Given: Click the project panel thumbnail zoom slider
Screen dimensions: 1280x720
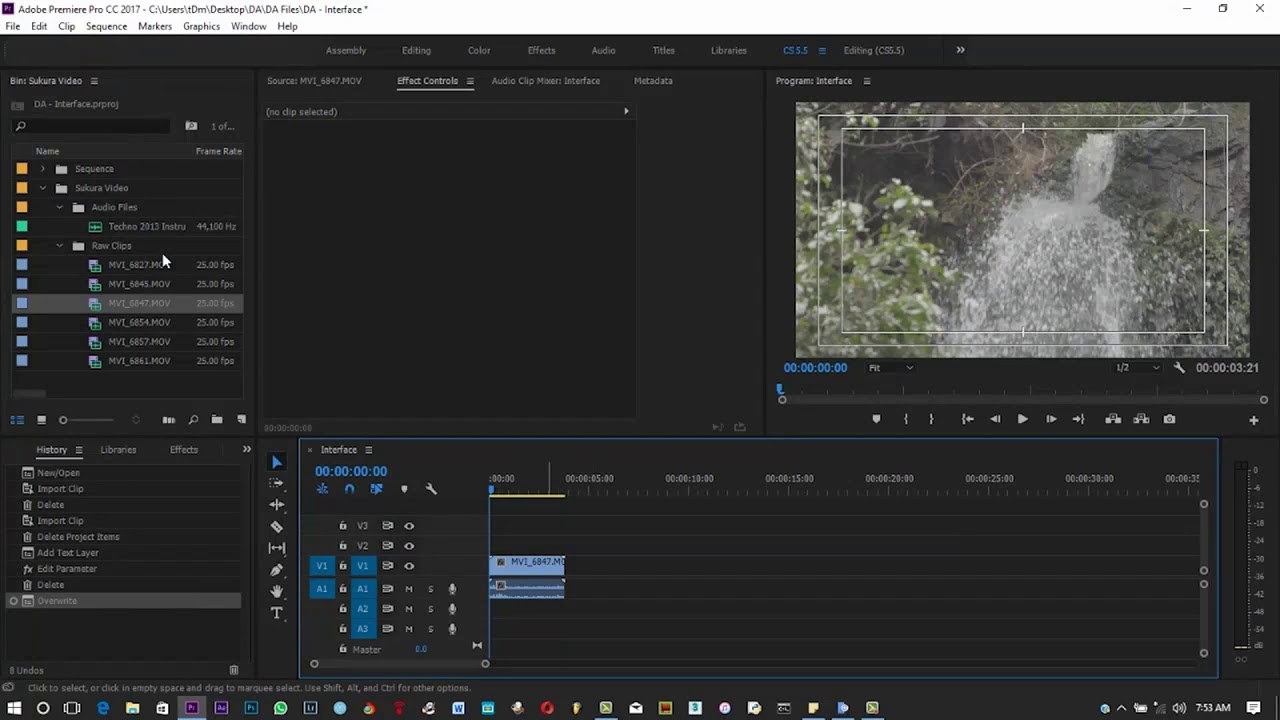Looking at the screenshot, I should click(64, 420).
